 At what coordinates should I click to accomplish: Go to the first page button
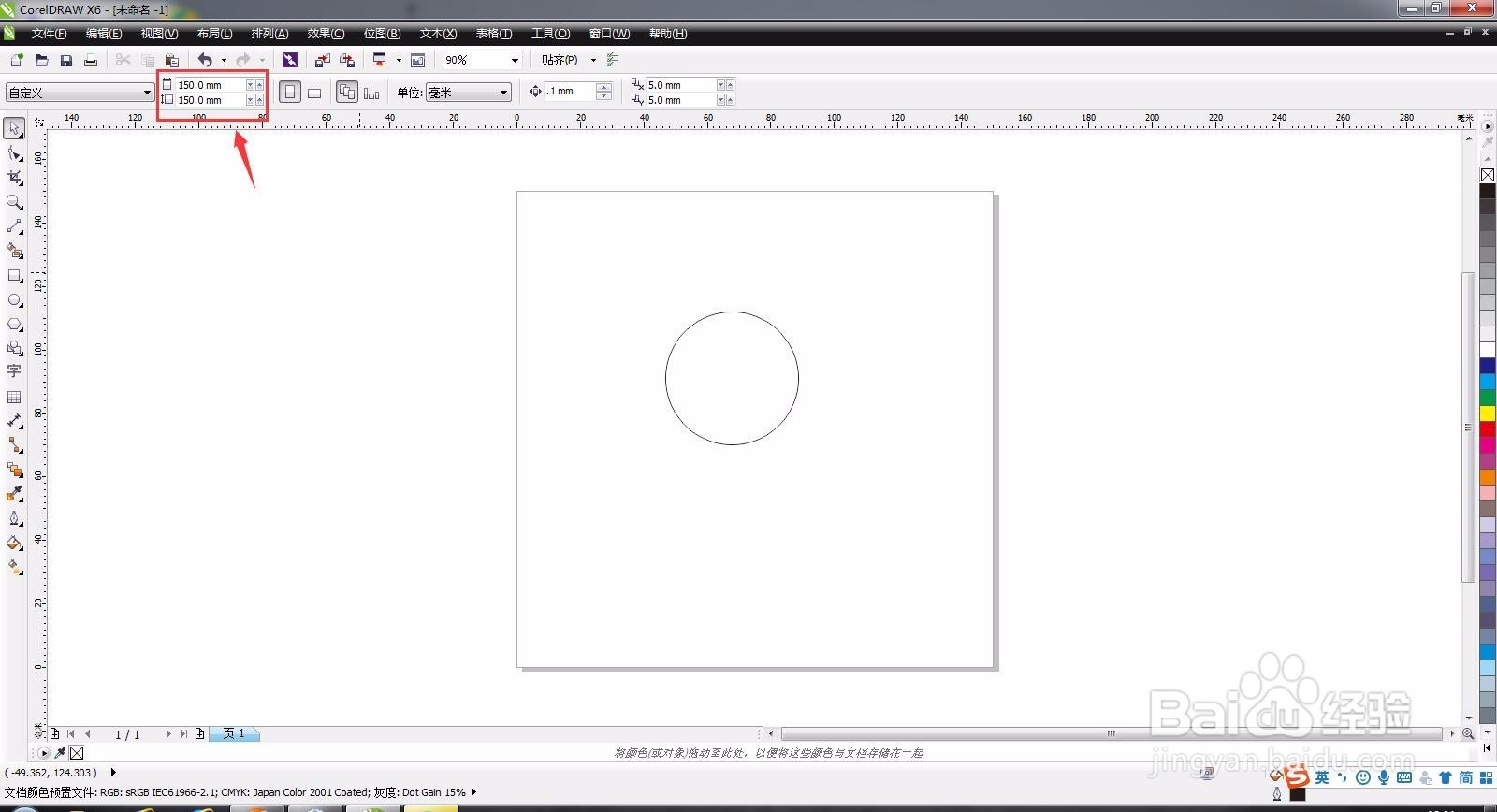[71, 734]
